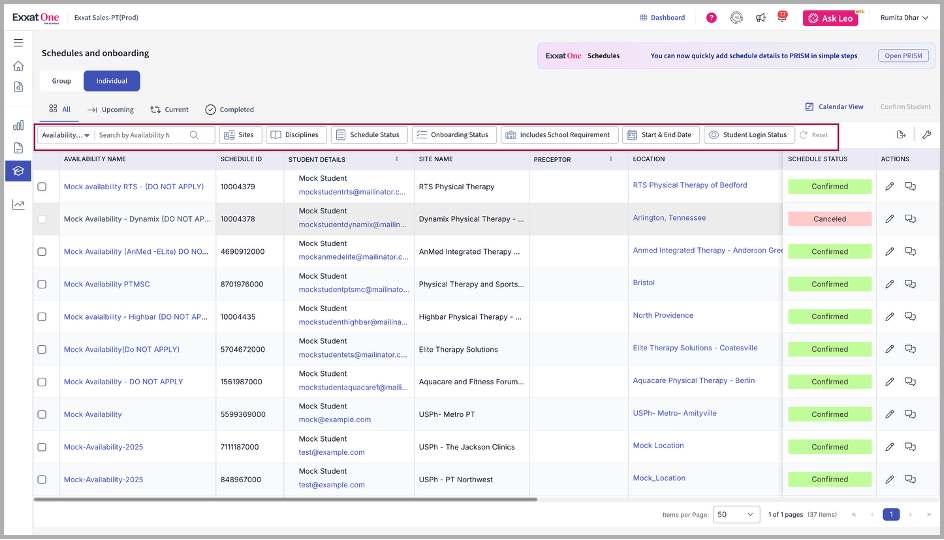This screenshot has height=540, width=944.
Task: Open the bar chart icon in the sidebar
Action: click(18, 125)
